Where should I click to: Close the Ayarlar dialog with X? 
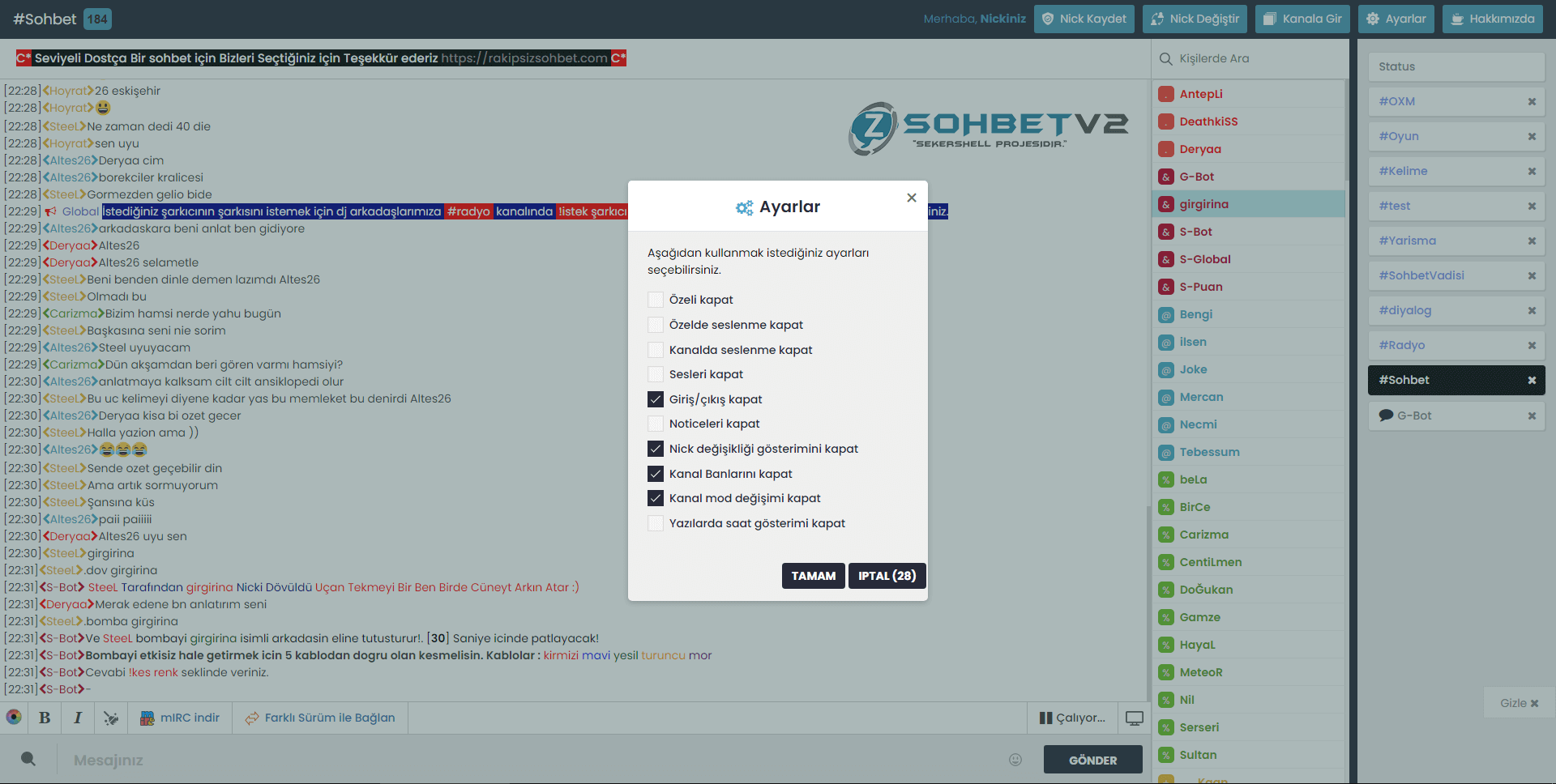[x=912, y=198]
